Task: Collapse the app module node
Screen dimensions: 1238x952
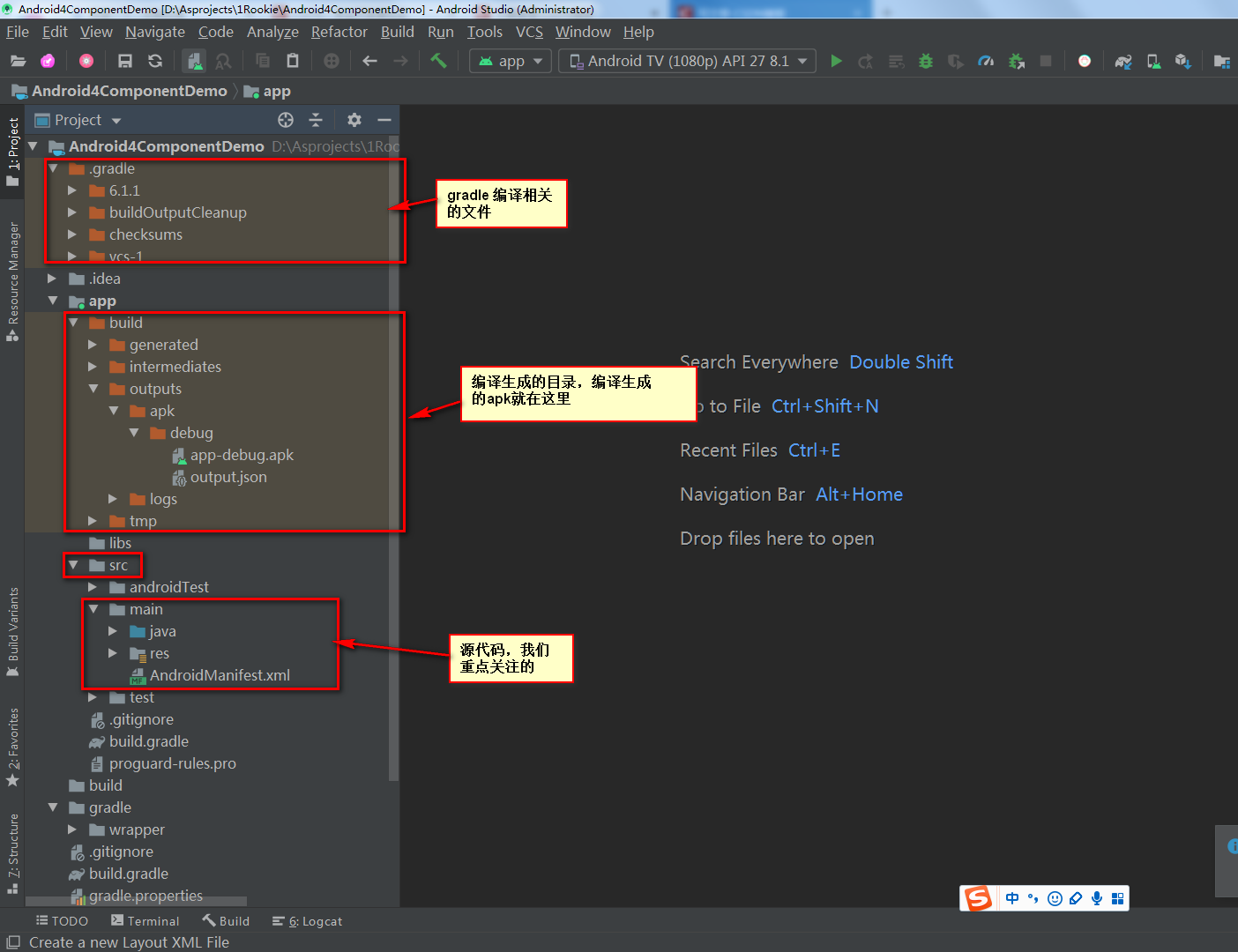Action: pos(53,301)
